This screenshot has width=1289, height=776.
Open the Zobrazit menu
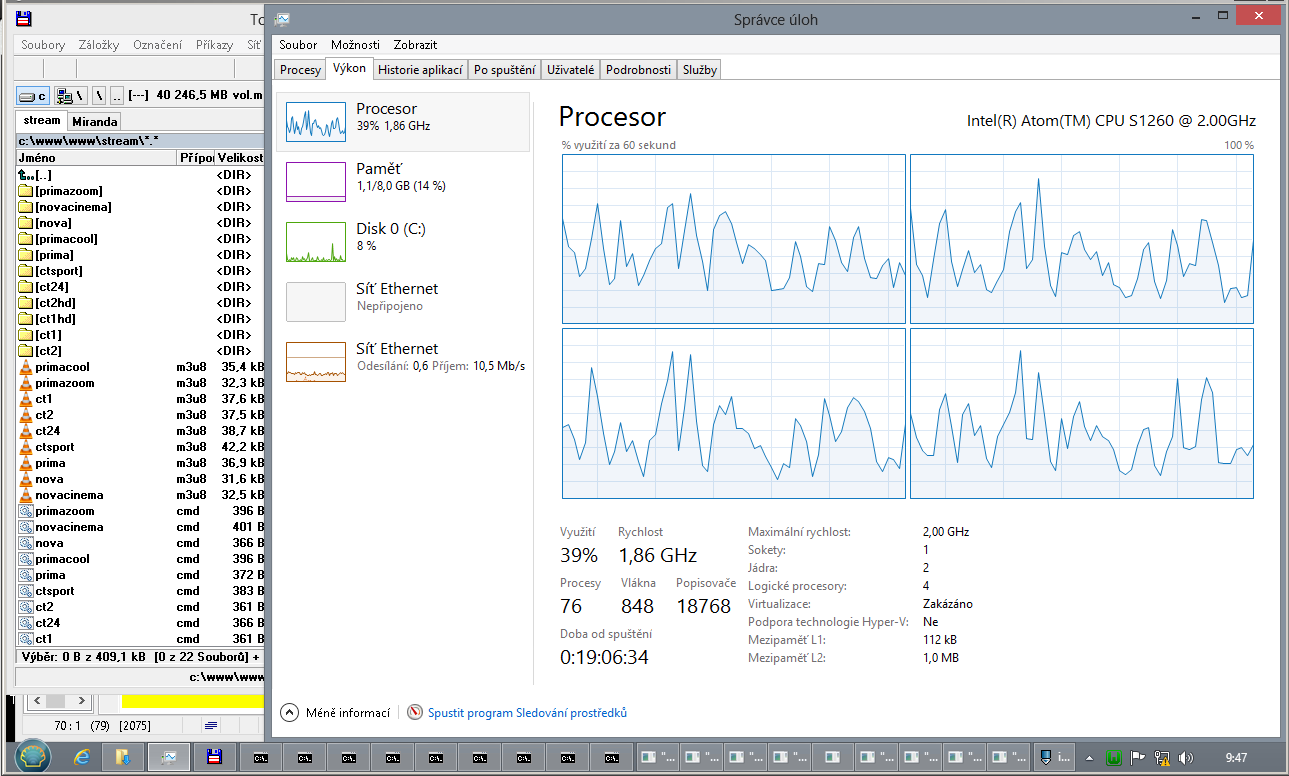(415, 45)
